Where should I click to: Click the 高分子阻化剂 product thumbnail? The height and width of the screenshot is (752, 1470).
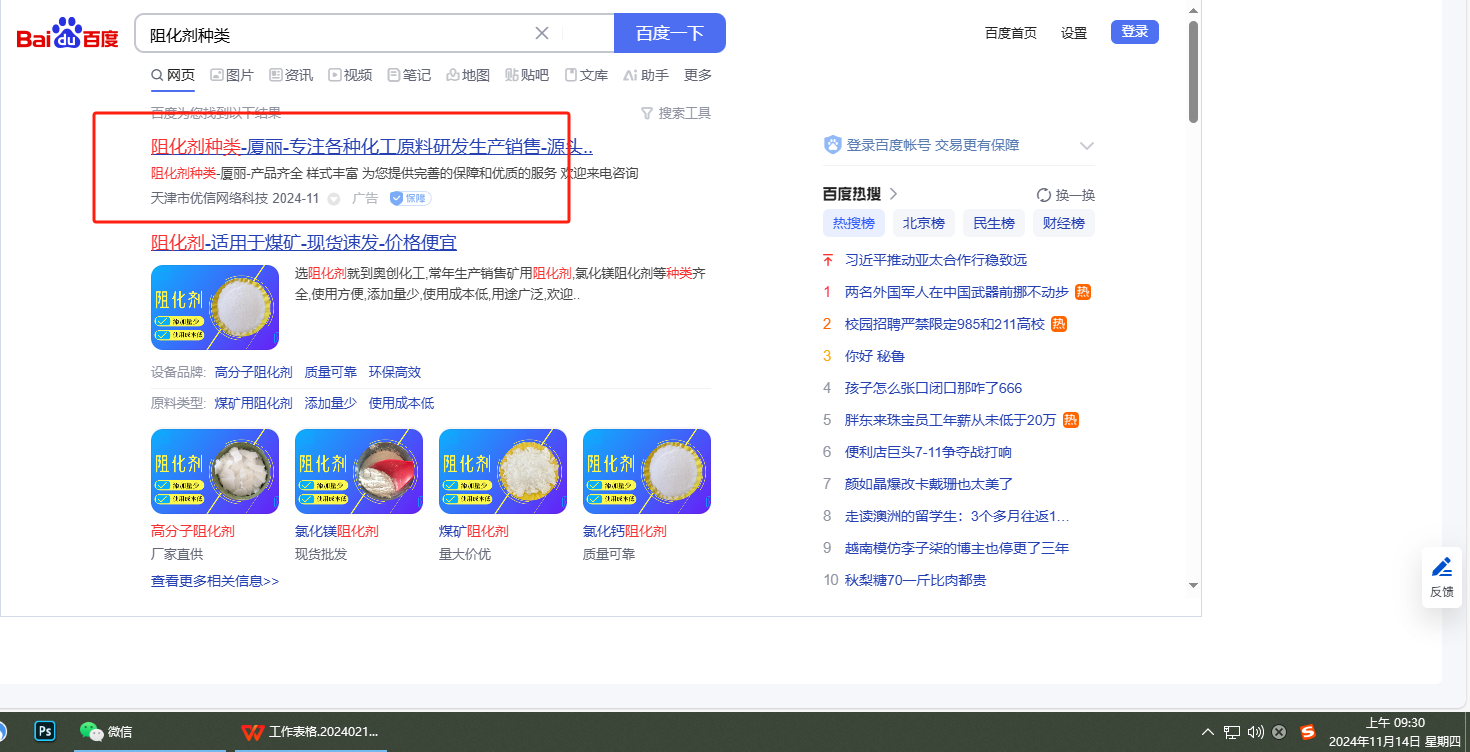215,472
